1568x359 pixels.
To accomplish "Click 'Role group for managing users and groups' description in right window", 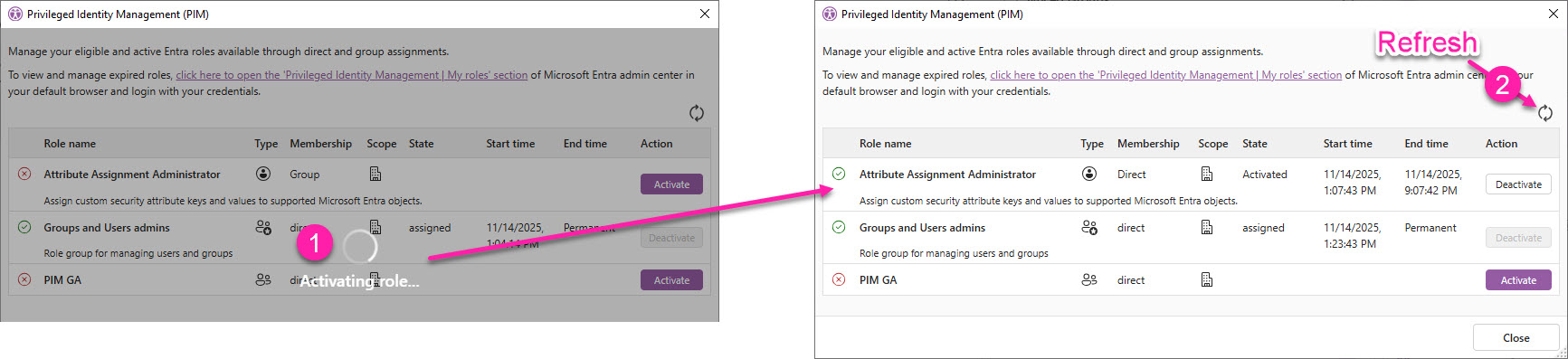I will (x=954, y=253).
